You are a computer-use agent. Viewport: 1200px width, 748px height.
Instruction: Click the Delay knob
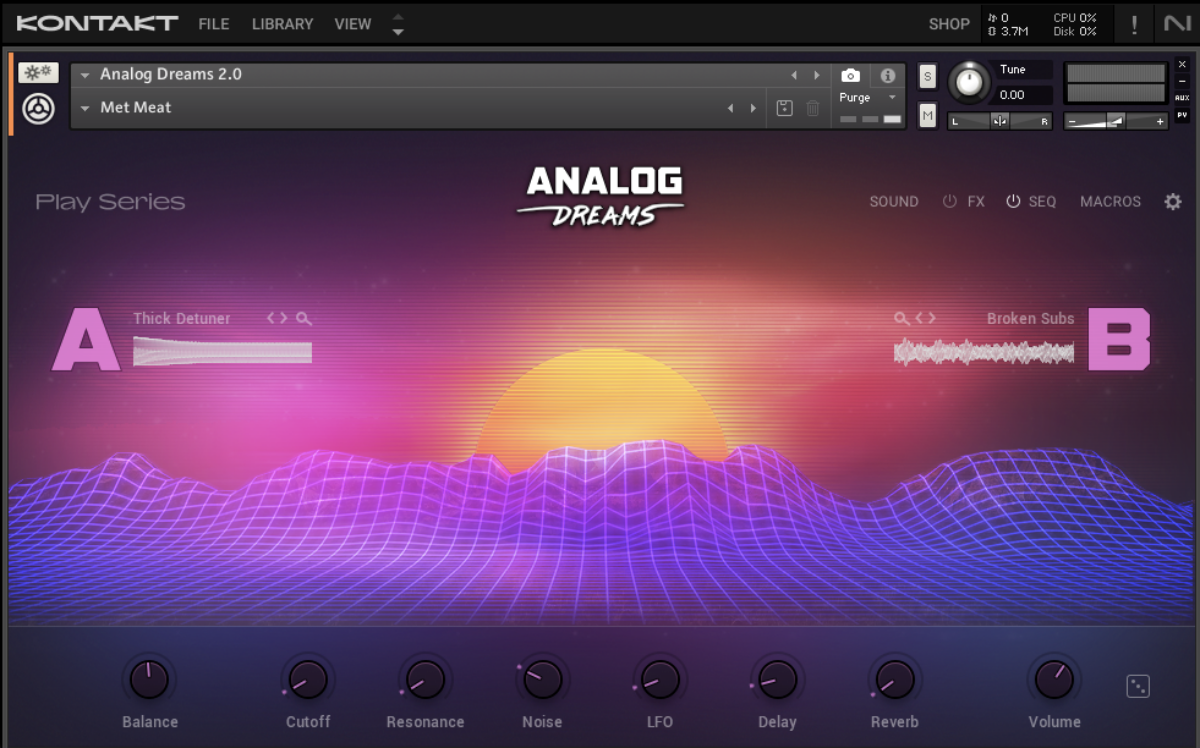coord(777,680)
